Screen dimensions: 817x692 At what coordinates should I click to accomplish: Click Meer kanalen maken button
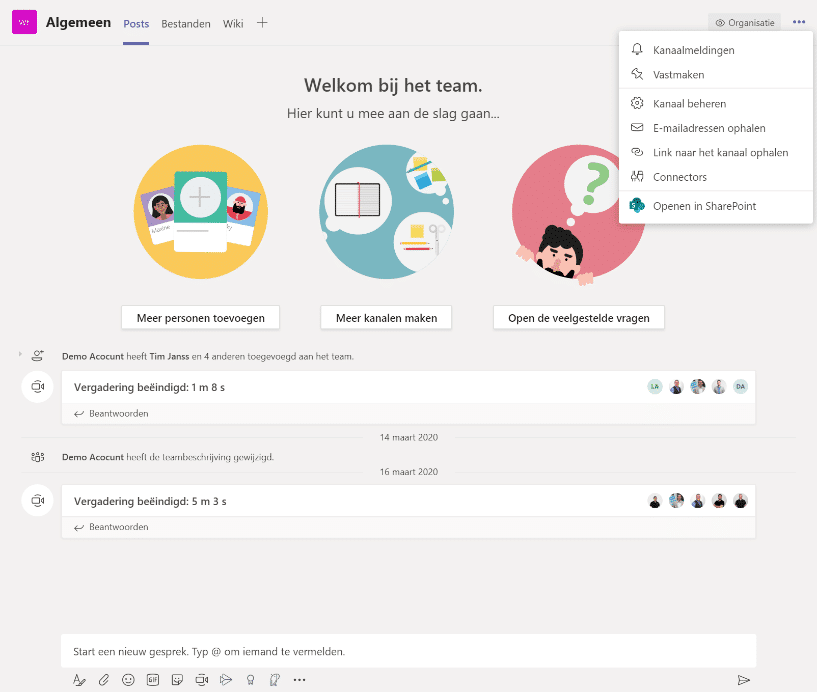tap(386, 318)
